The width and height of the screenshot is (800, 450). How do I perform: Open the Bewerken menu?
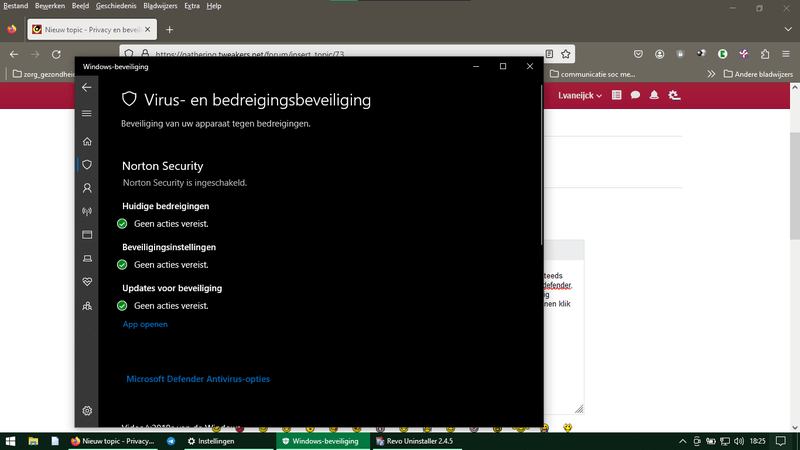pyautogui.click(x=50, y=6)
